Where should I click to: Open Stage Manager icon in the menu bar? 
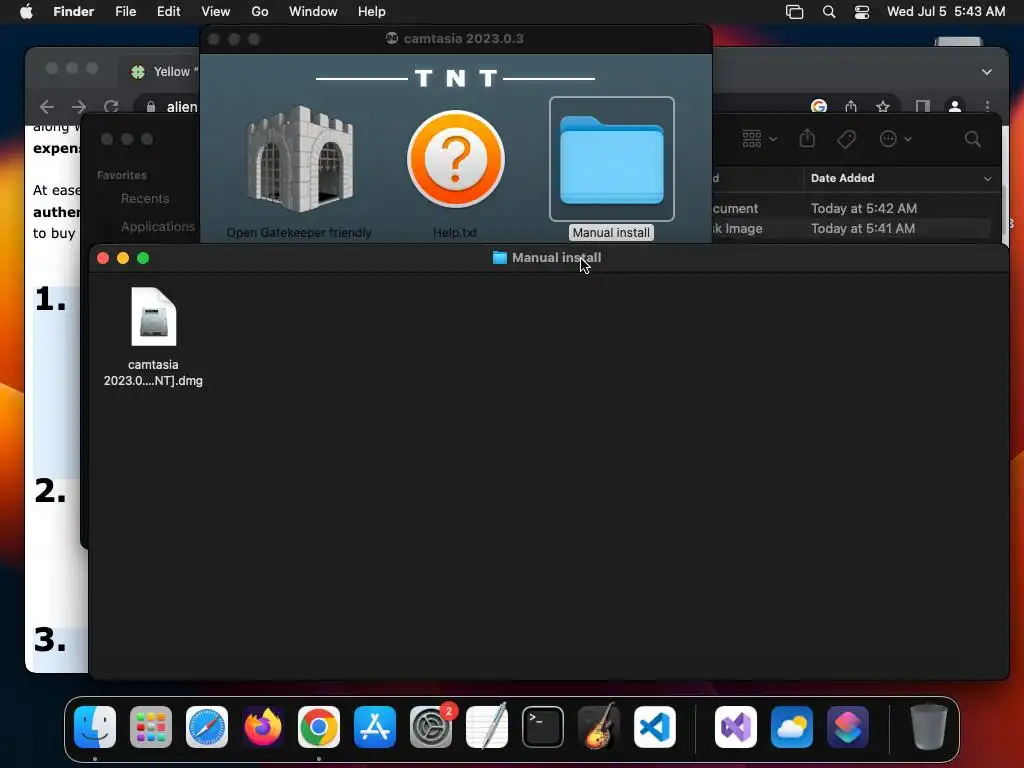tap(794, 12)
